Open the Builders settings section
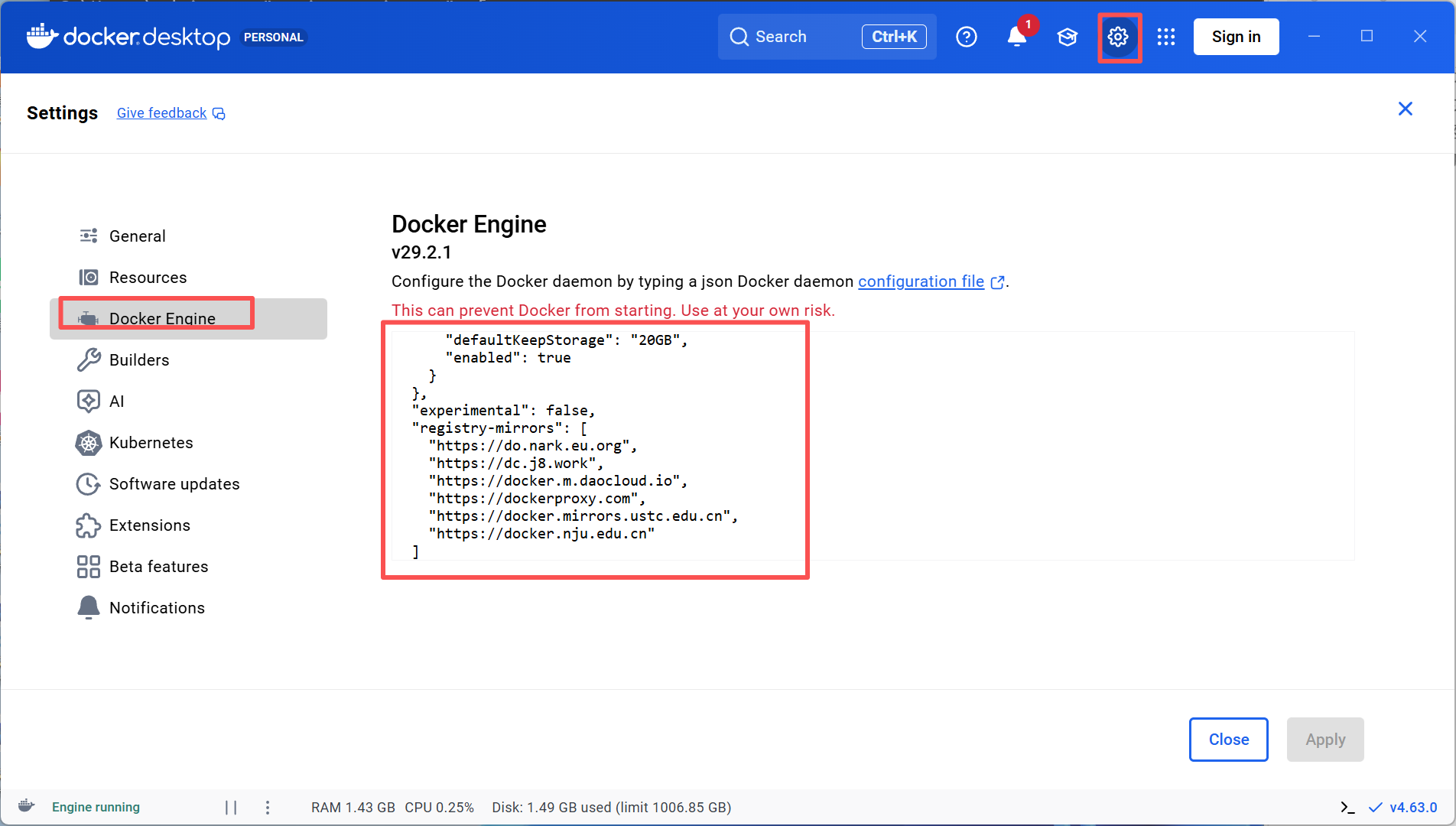 click(188, 359)
